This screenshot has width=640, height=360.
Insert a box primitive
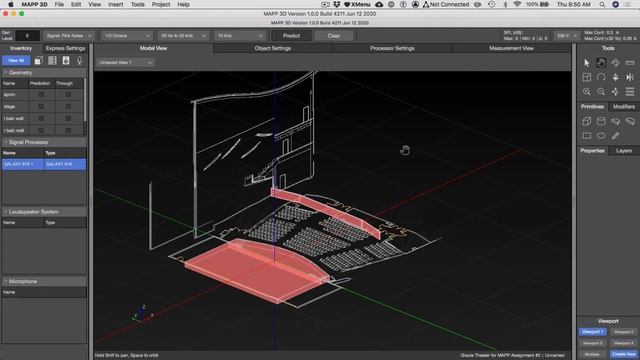tap(587, 121)
